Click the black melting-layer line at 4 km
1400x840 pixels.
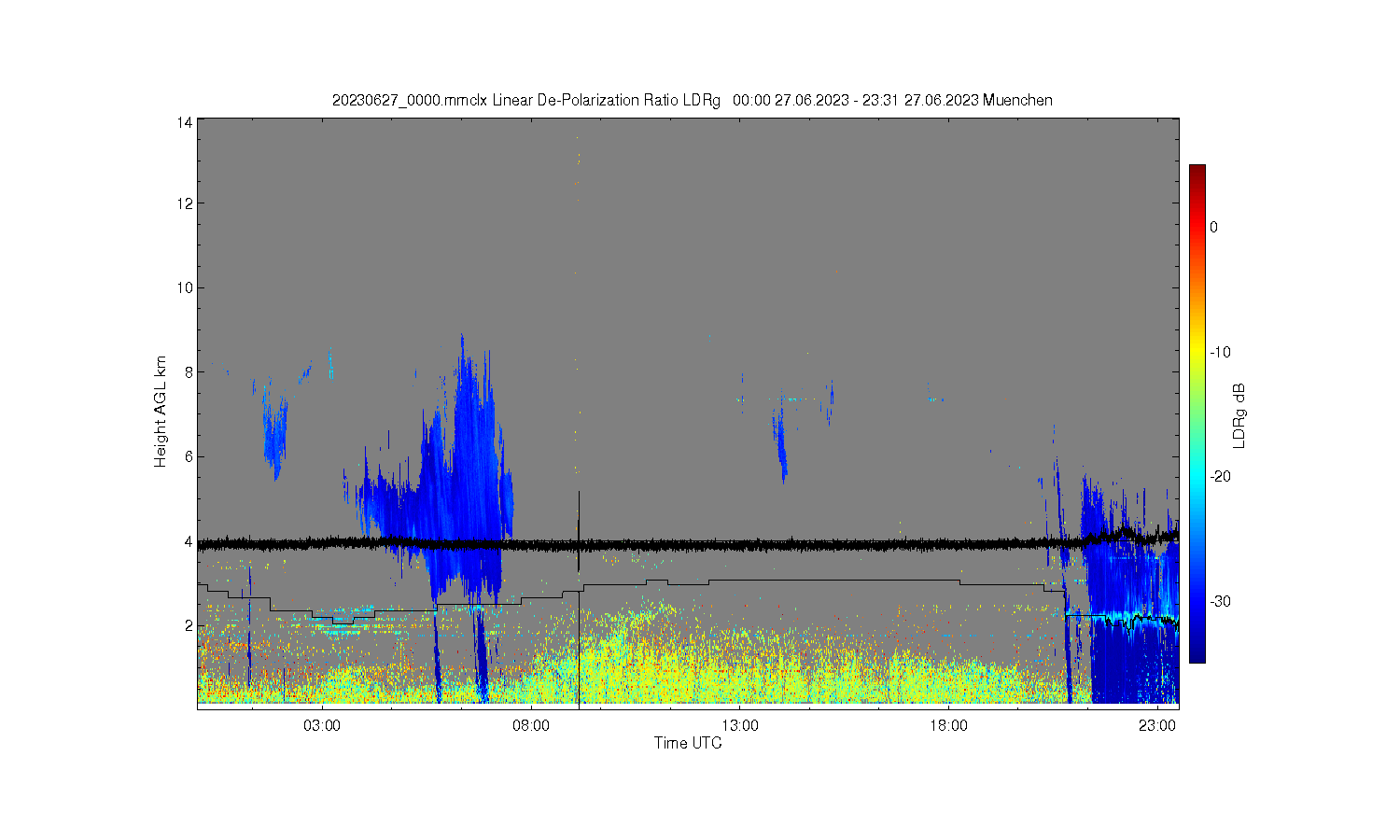pyautogui.click(x=688, y=543)
